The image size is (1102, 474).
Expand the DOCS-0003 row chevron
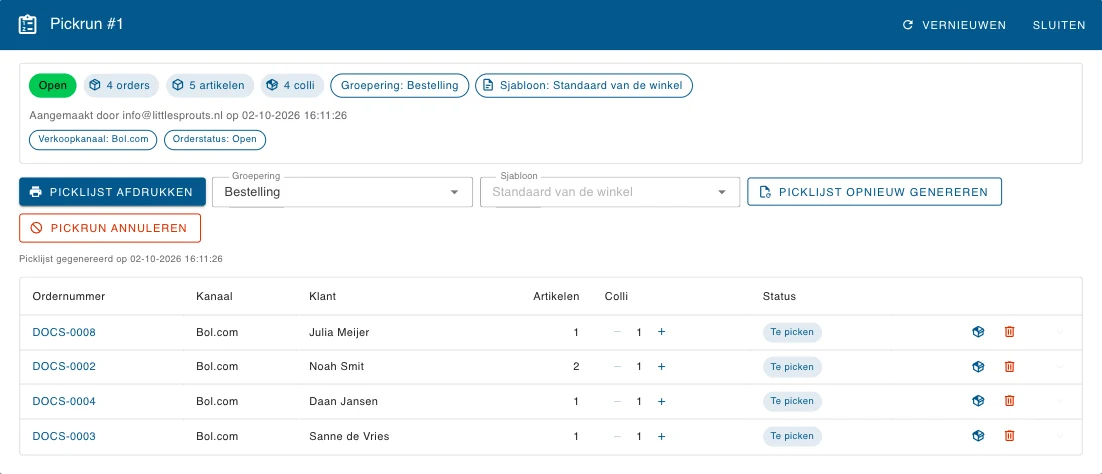point(1060,436)
